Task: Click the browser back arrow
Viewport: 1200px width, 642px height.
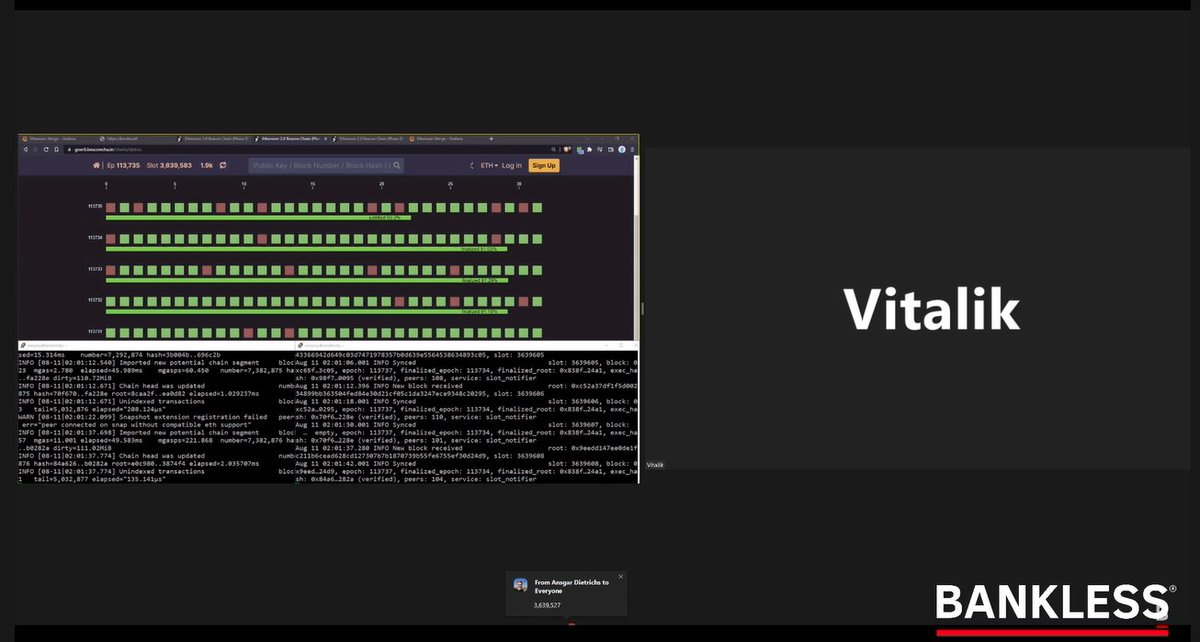Action: 24,149
